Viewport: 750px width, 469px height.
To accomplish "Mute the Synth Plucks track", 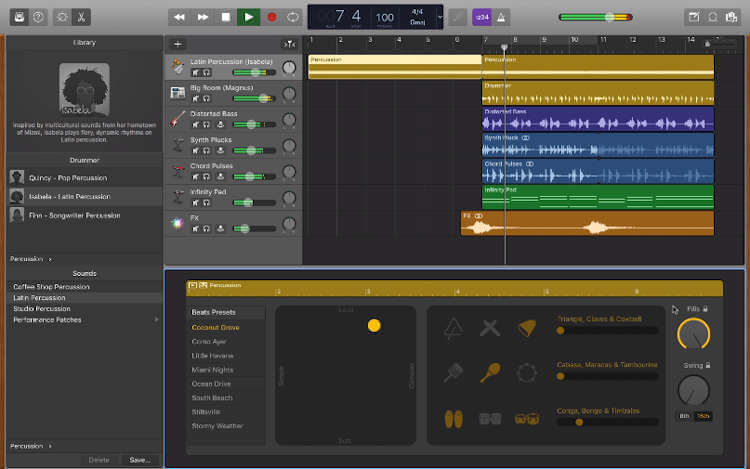I will point(195,151).
